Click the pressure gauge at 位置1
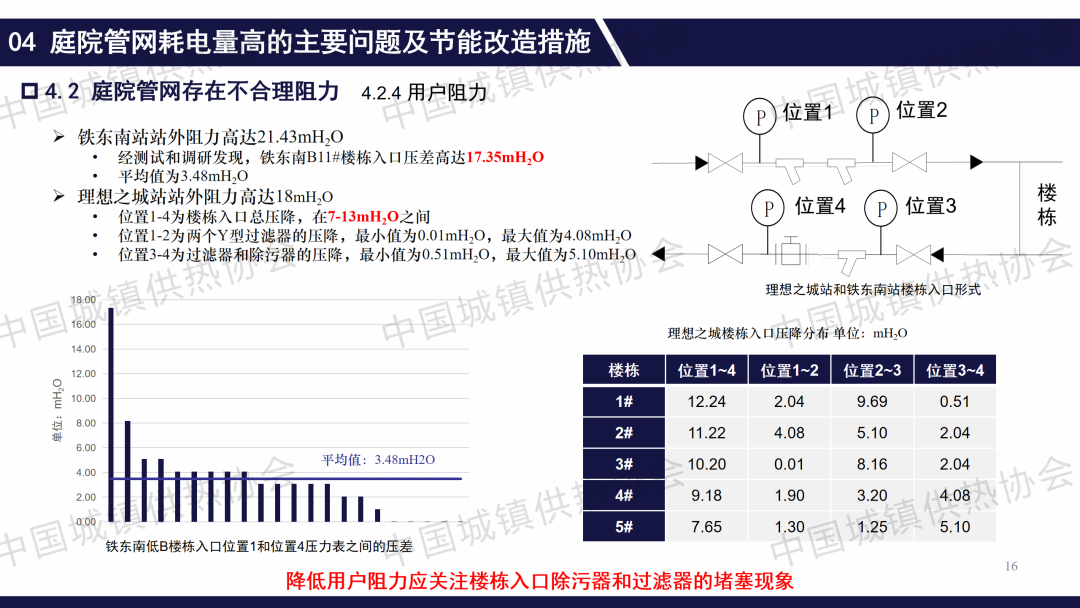 click(761, 117)
